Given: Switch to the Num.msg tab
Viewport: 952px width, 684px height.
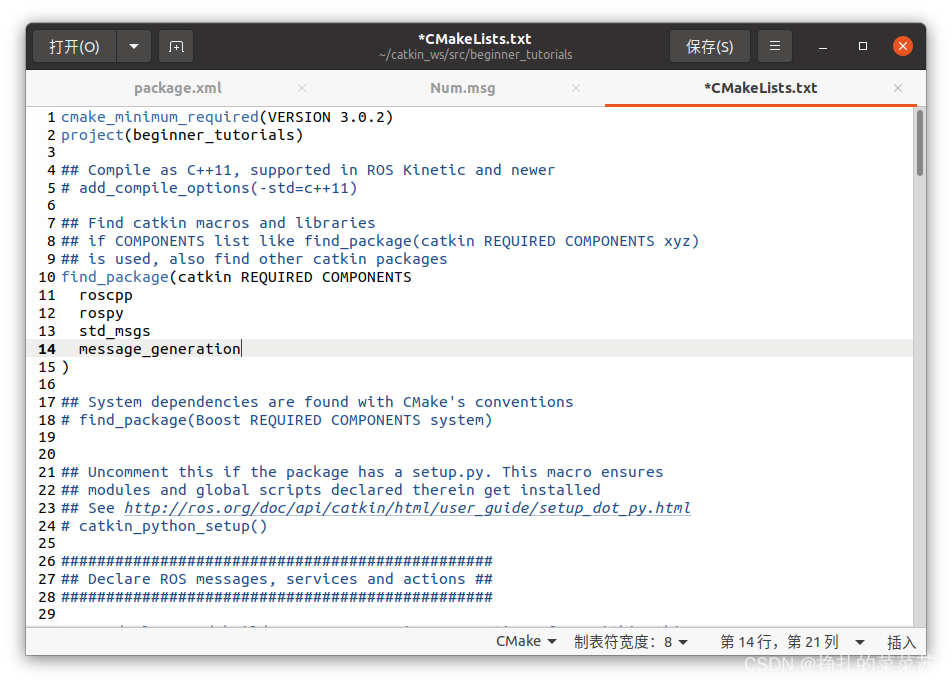Looking at the screenshot, I should (462, 88).
